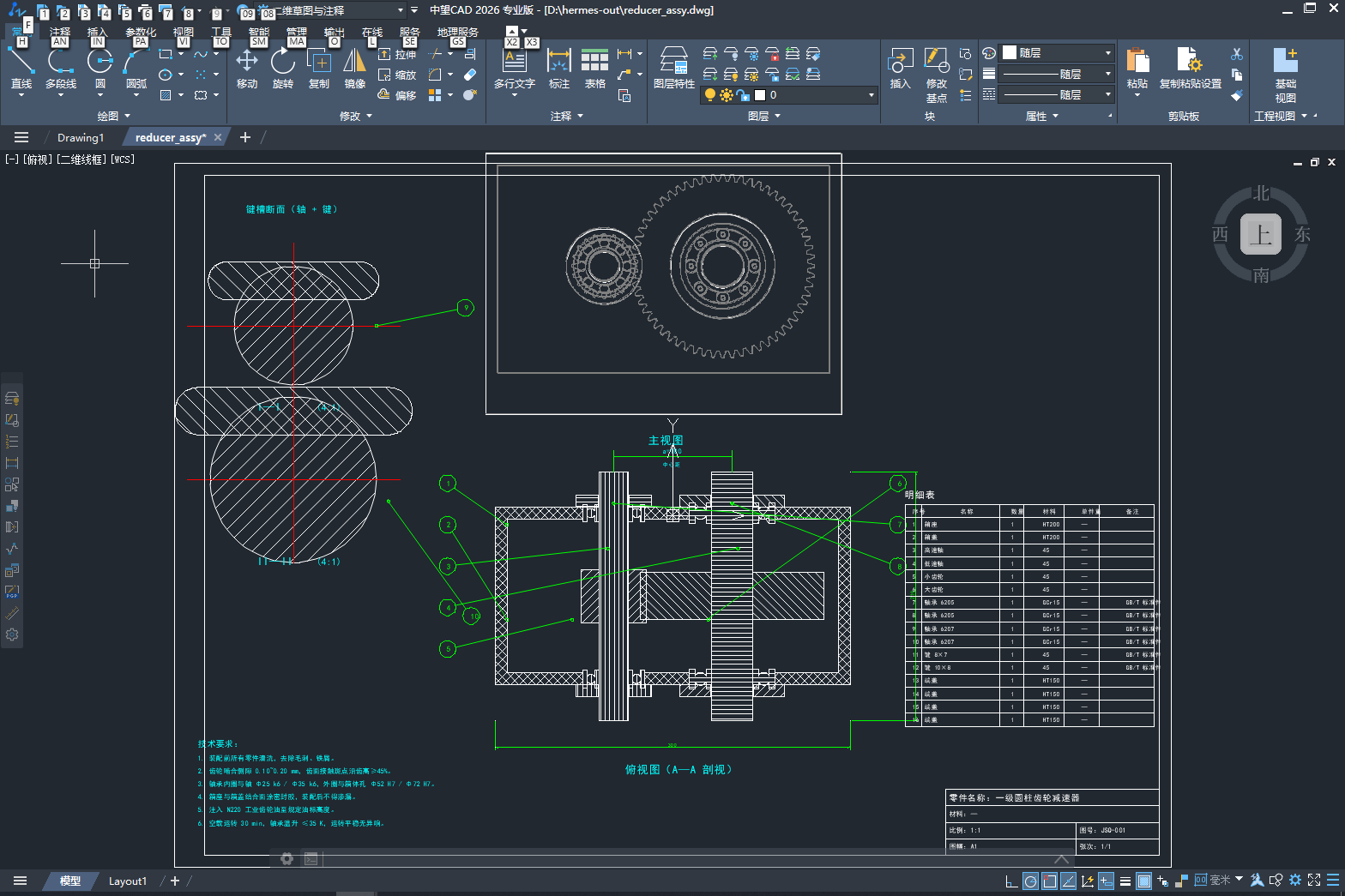Pick the 偏移 (Offset) tool
This screenshot has height=896, width=1345.
[x=397, y=95]
